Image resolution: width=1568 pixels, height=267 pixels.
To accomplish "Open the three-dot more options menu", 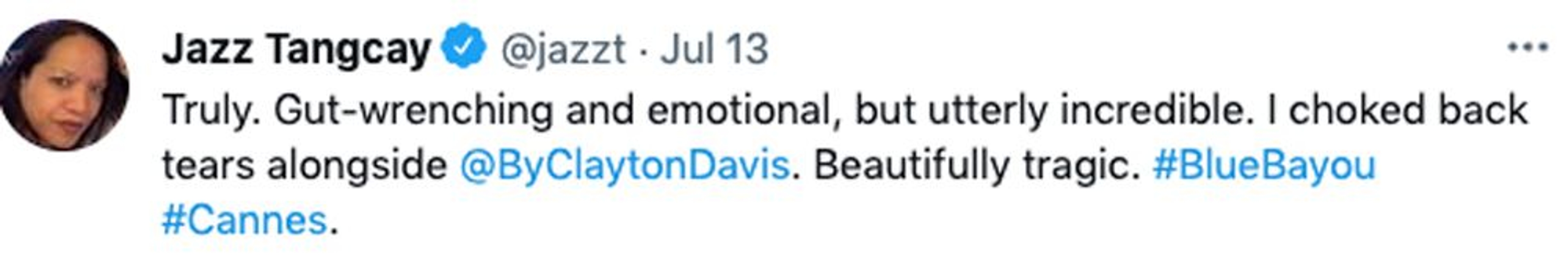I will click(x=1527, y=47).
